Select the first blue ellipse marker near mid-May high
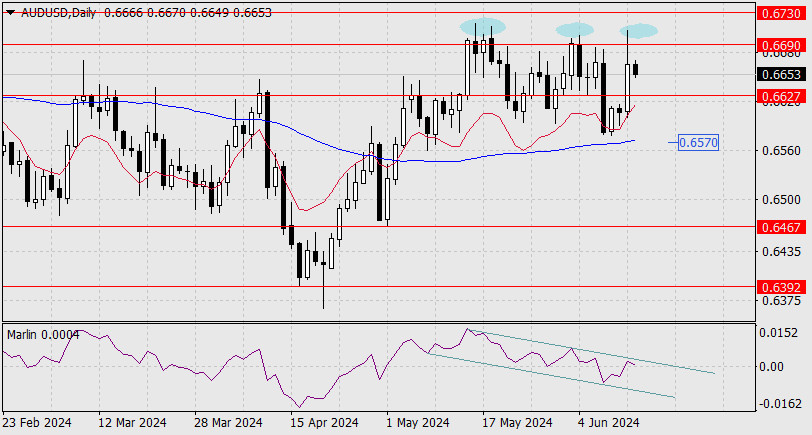The height and width of the screenshot is (435, 812). coord(483,27)
